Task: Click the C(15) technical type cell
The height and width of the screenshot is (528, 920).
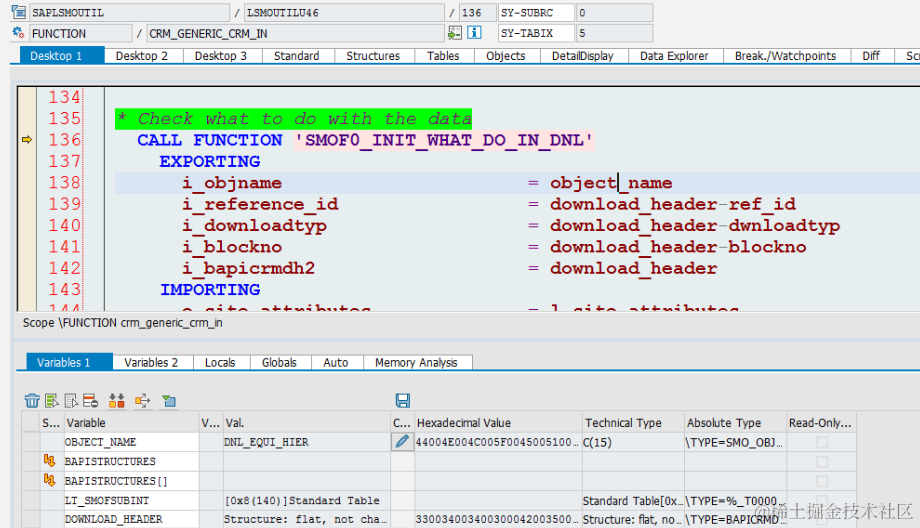Action: (x=633, y=442)
